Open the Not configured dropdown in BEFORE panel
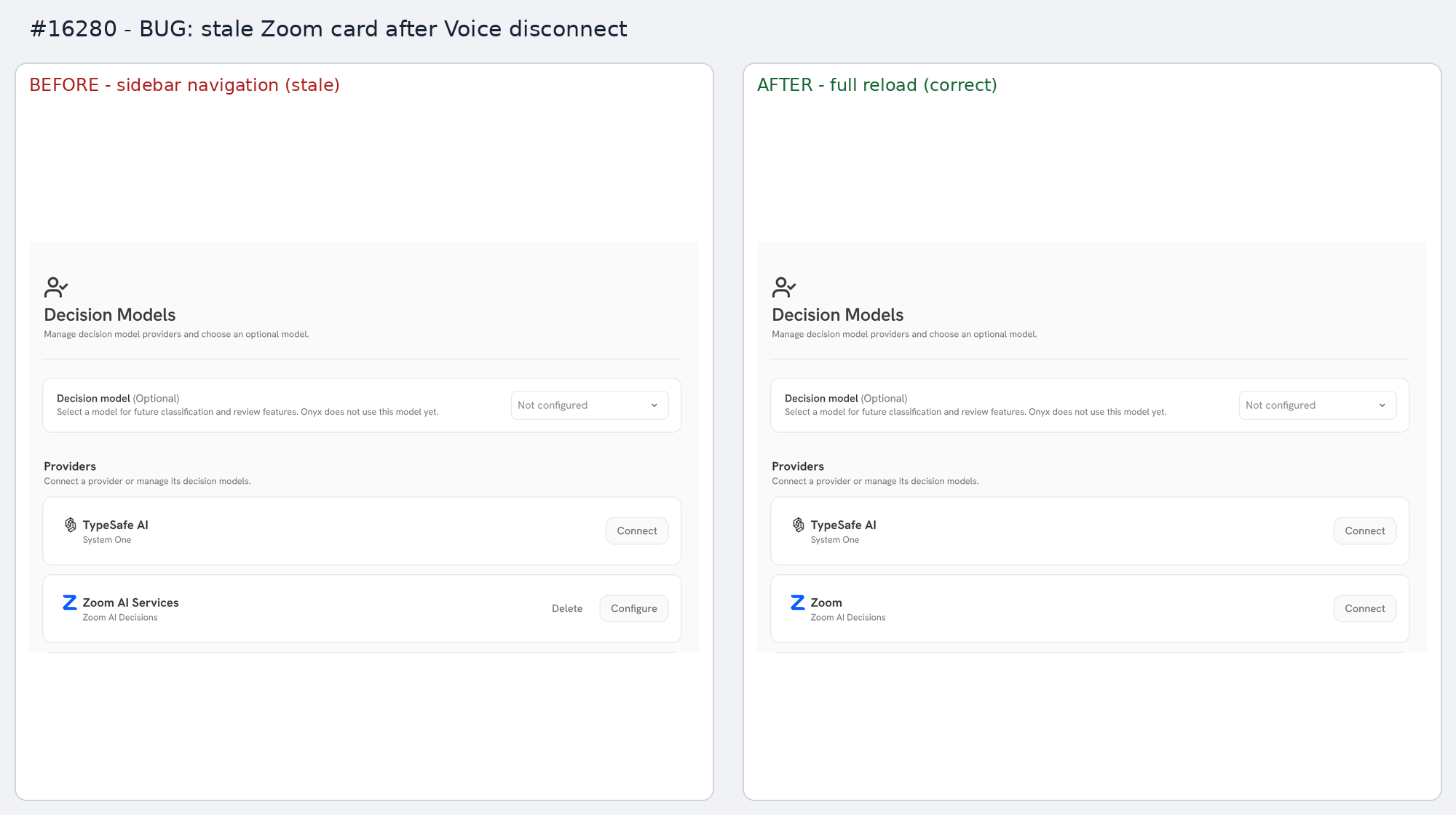This screenshot has height=815, width=1456. tap(590, 405)
